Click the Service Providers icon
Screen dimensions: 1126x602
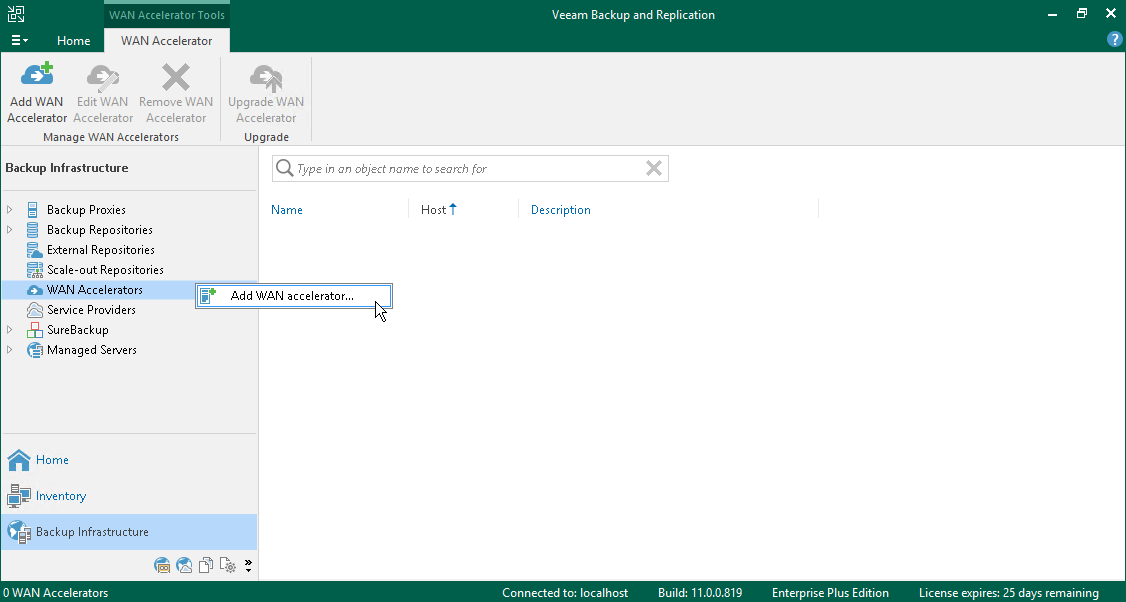[x=34, y=310]
